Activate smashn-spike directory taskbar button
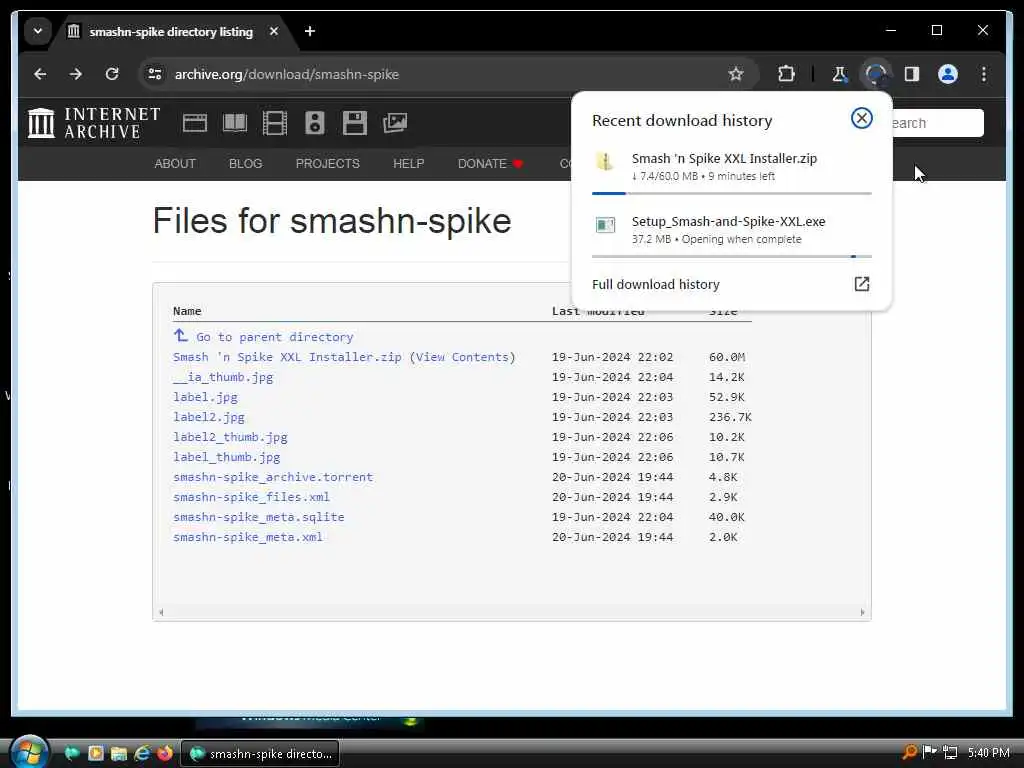1024x768 pixels. pos(260,754)
